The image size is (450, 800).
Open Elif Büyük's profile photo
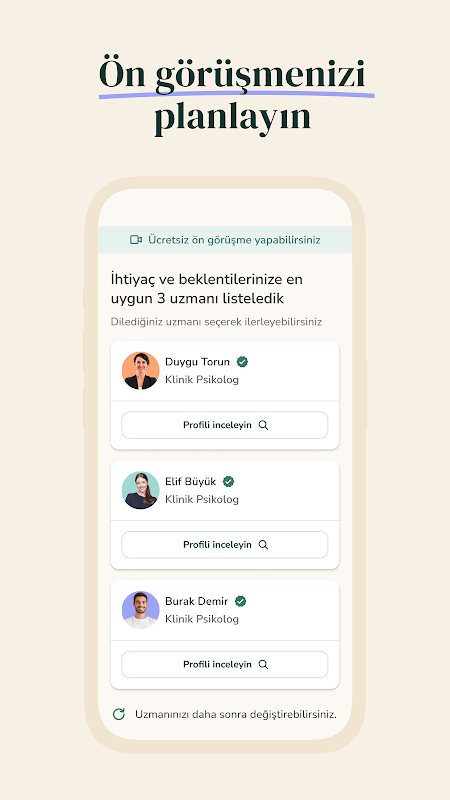tap(141, 490)
